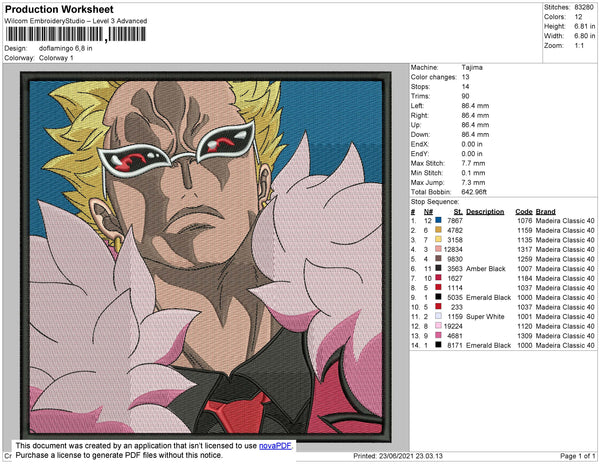
Task: Click the stitch count '7867' in row 1
Action: [x=455, y=221]
